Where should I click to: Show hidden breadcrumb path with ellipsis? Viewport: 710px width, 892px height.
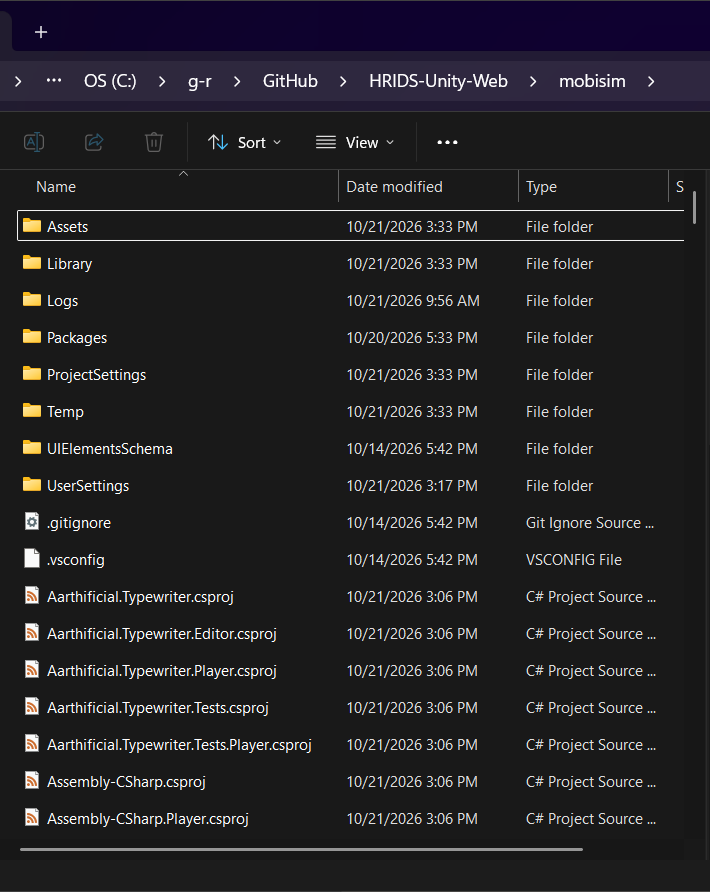[54, 81]
